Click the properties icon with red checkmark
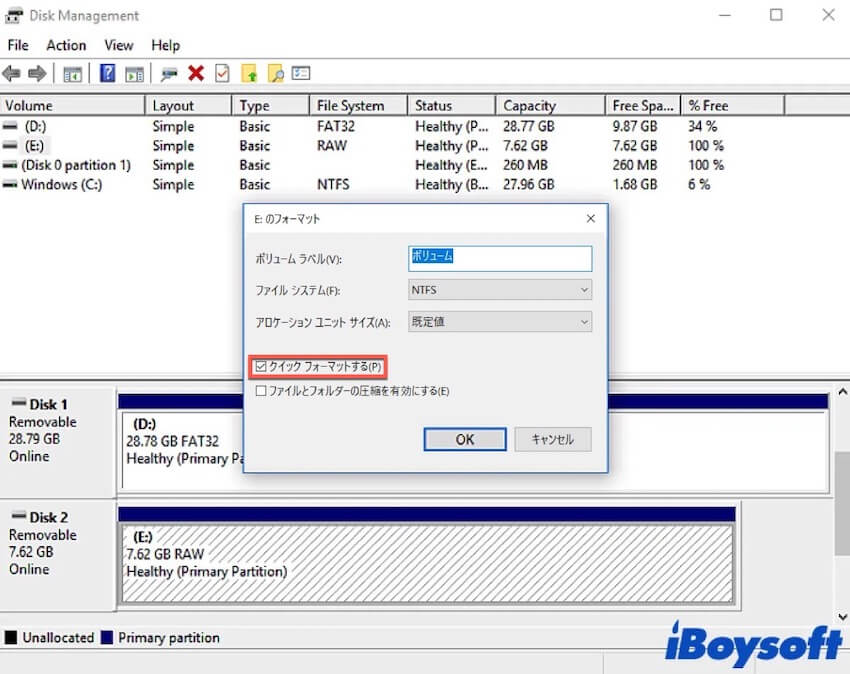Image resolution: width=850 pixels, height=674 pixels. pyautogui.click(x=222, y=74)
